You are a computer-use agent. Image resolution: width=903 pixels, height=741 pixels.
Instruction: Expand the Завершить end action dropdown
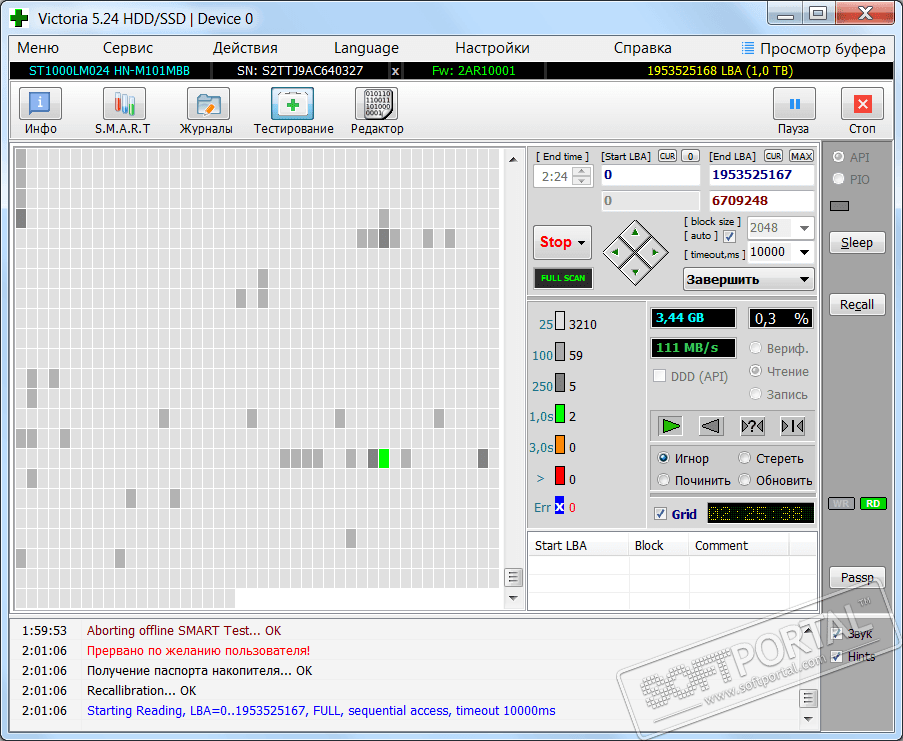pyautogui.click(x=805, y=280)
